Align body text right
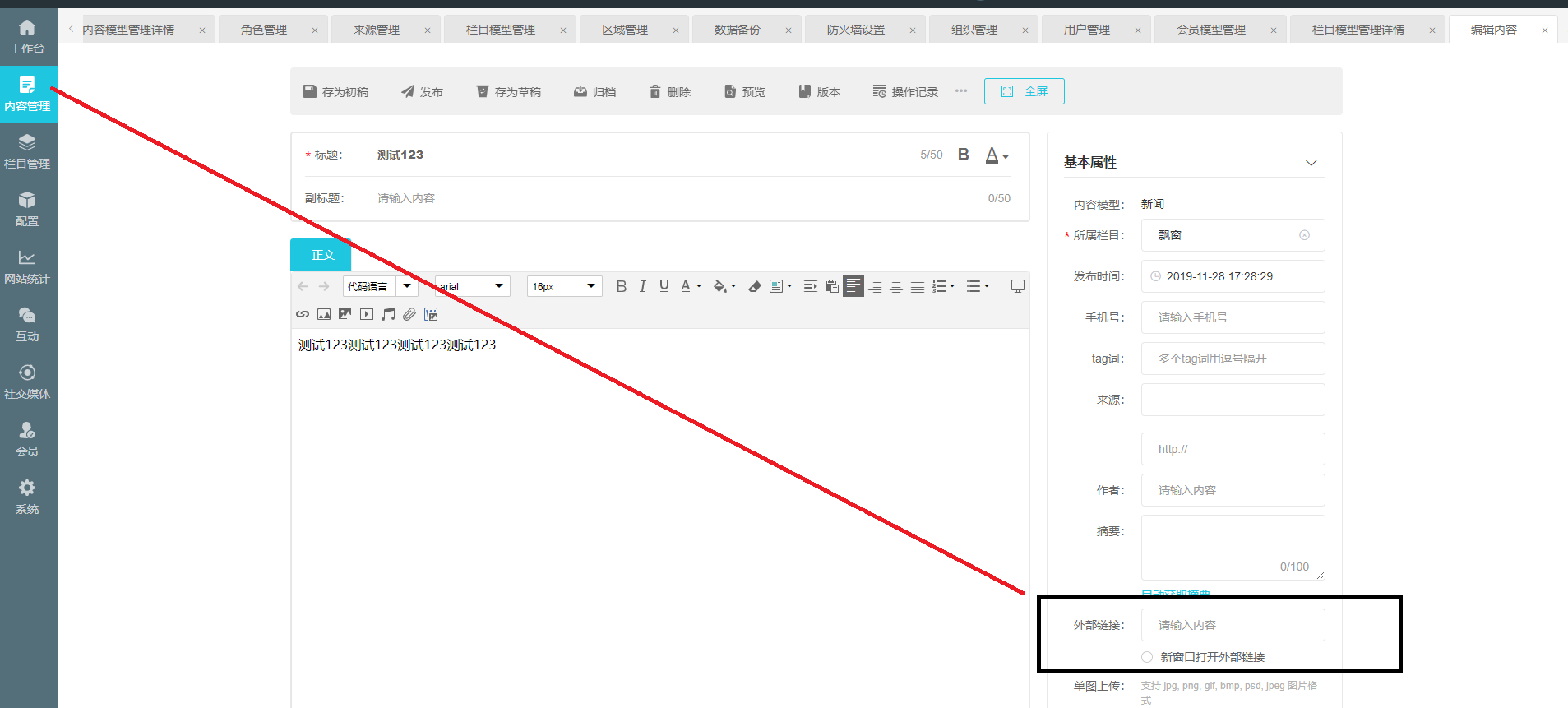Screen dimensions: 1568x708 [x=875, y=286]
